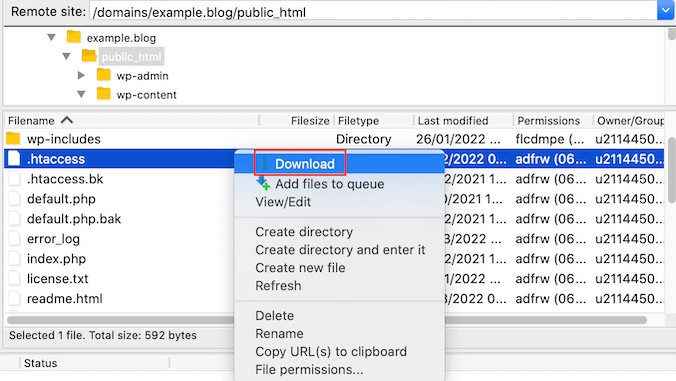Select the wp-includes directory name

click(x=64, y=139)
